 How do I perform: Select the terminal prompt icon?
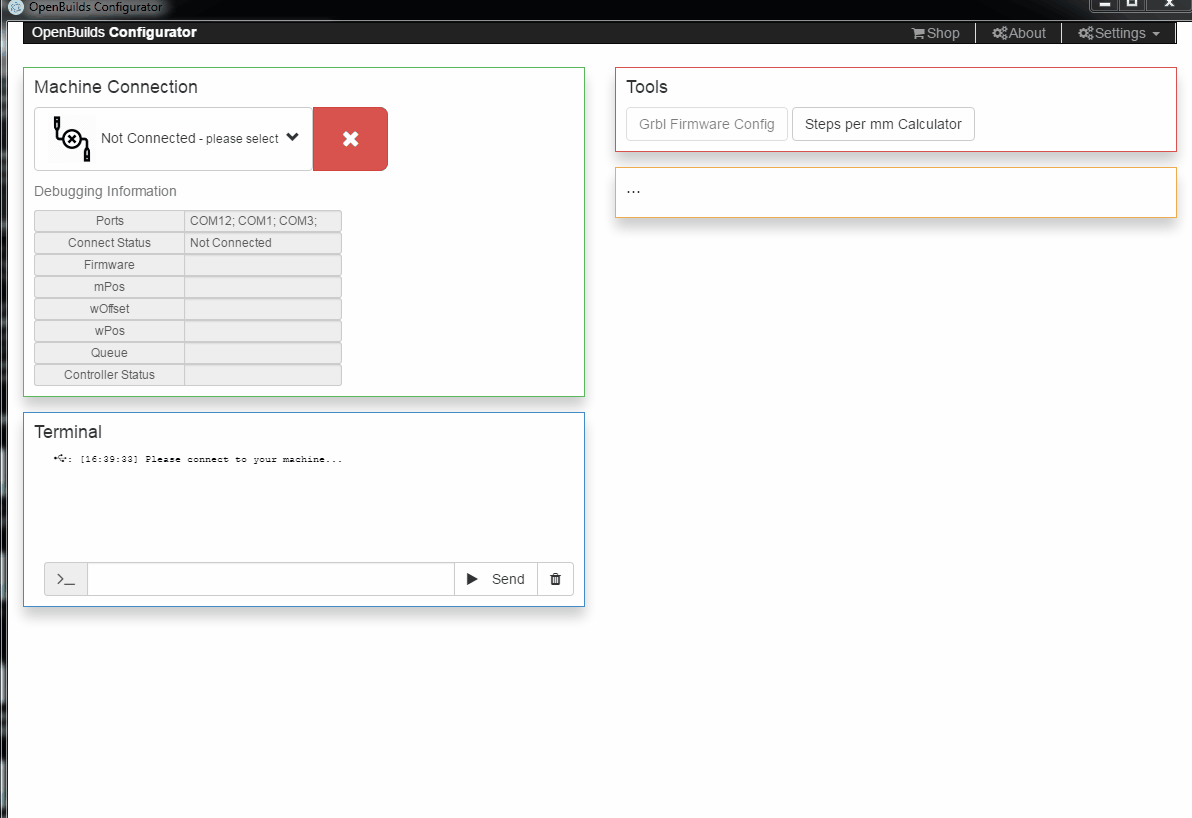[x=65, y=578]
